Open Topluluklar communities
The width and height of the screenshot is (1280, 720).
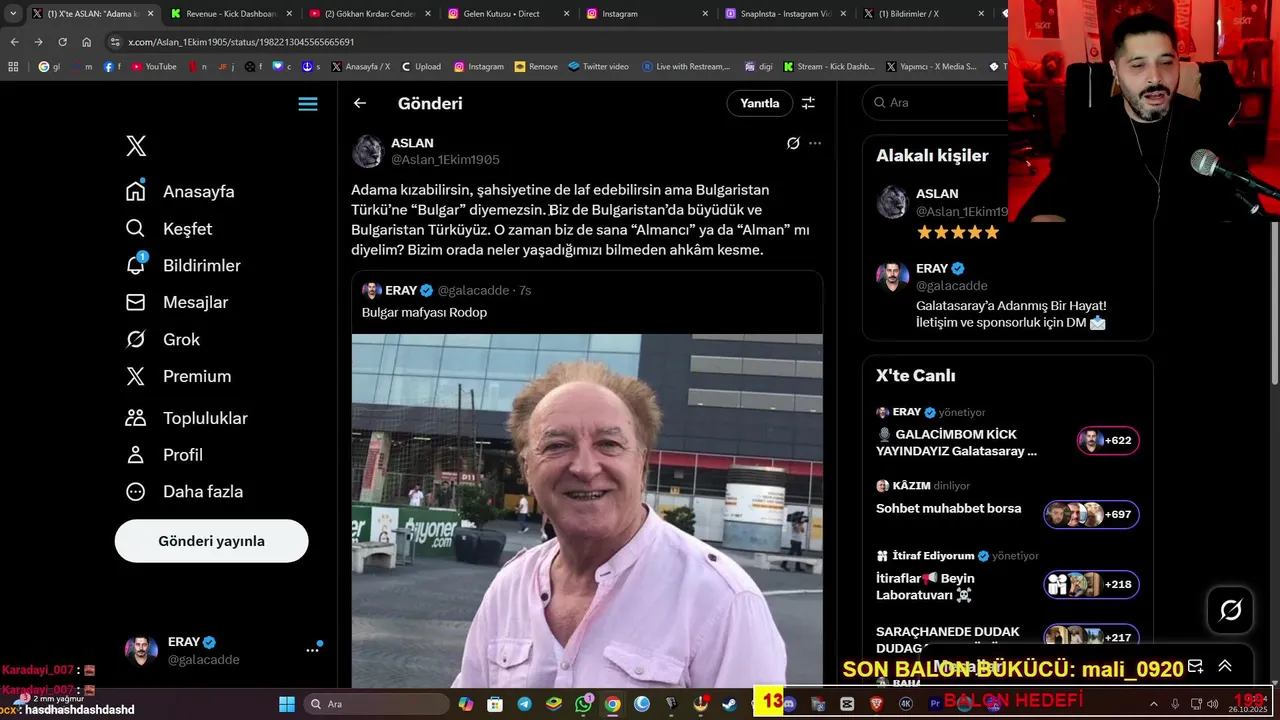coord(186,418)
